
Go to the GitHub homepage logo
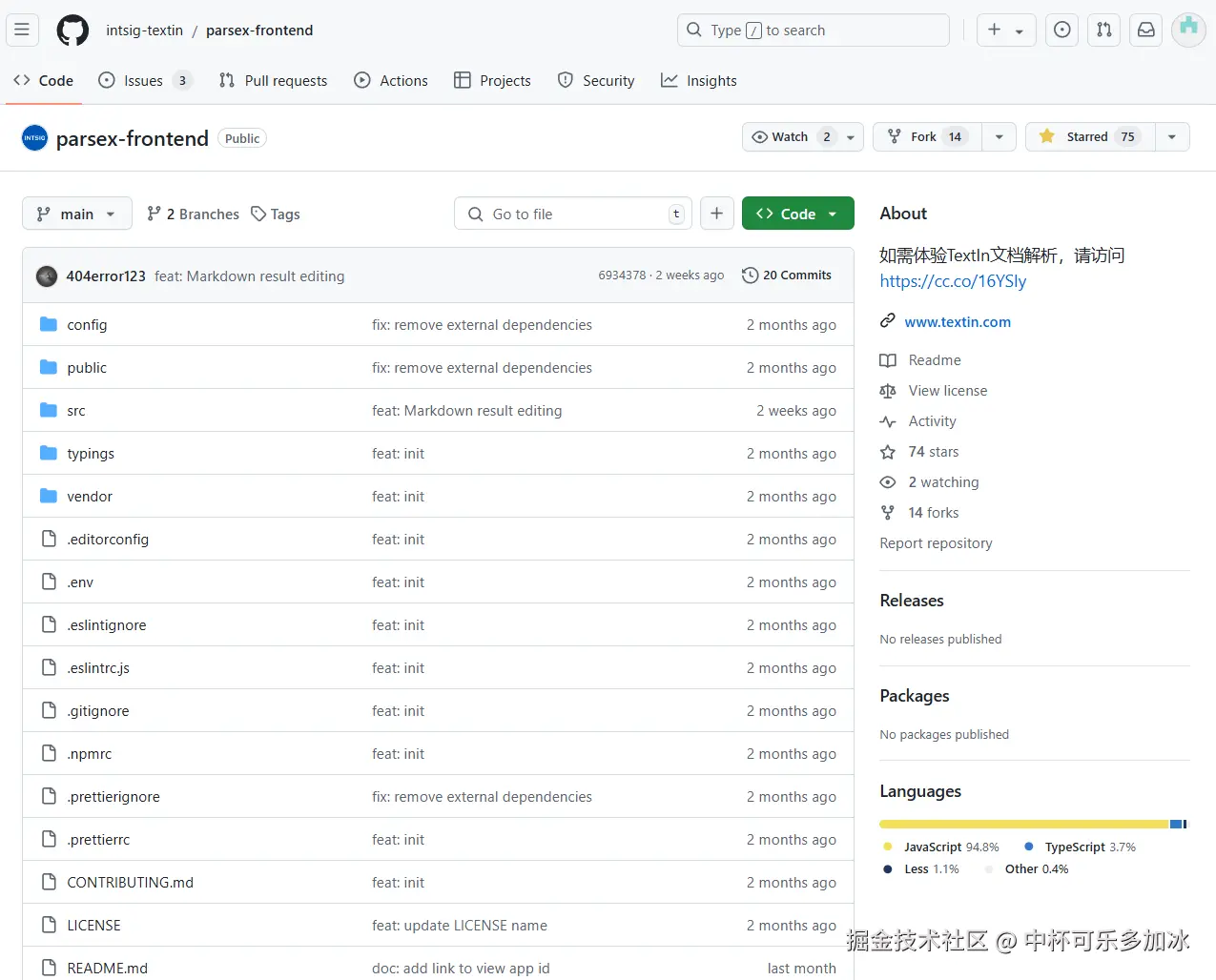[x=72, y=31]
